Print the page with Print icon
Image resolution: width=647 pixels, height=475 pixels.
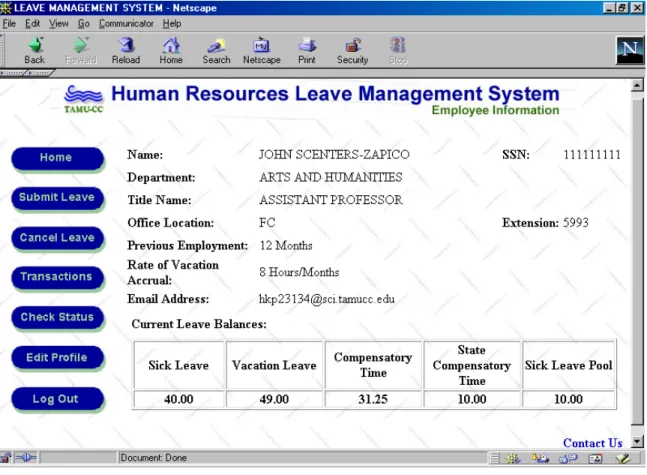coord(307,51)
